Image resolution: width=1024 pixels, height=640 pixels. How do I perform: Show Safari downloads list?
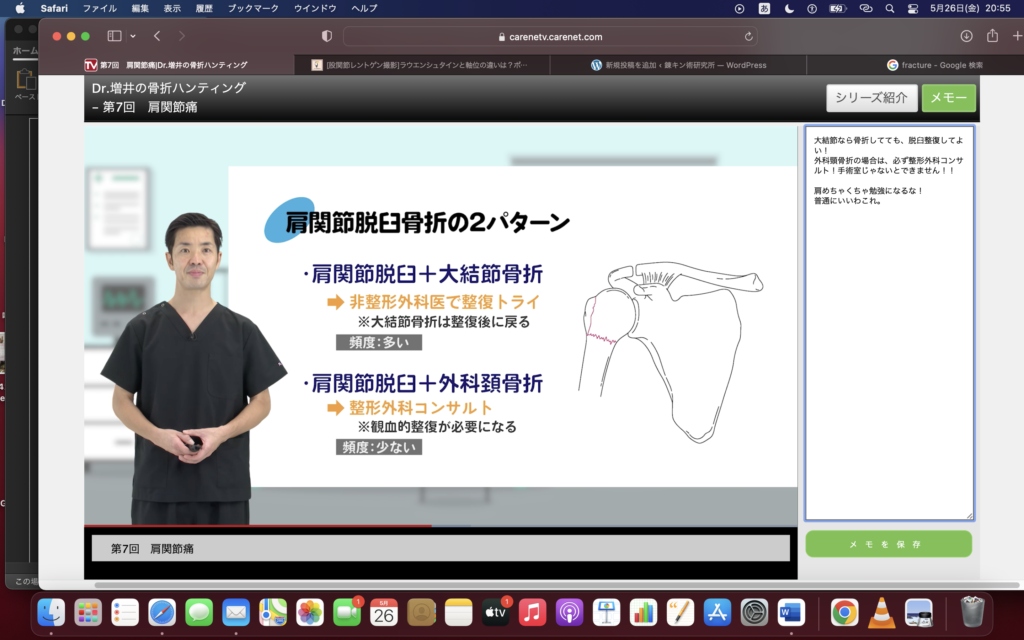pyautogui.click(x=966, y=36)
